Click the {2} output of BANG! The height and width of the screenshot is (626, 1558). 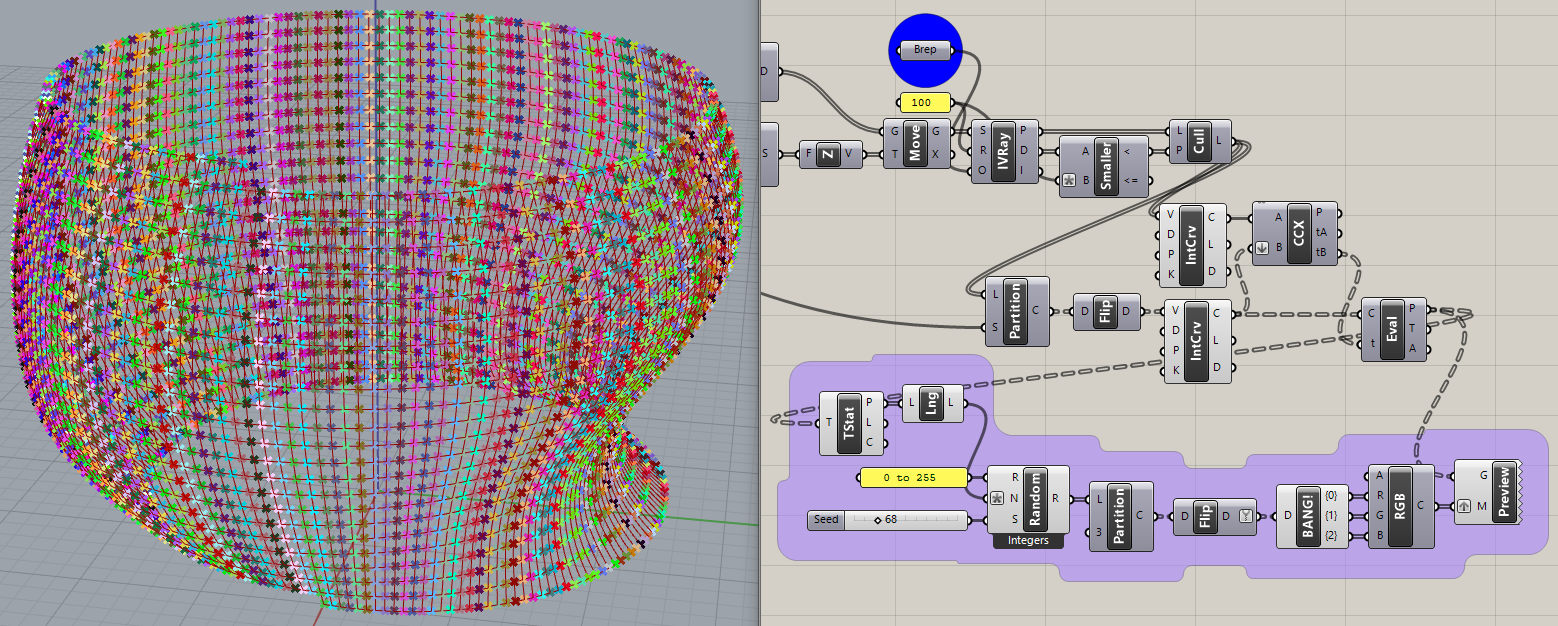(1331, 536)
